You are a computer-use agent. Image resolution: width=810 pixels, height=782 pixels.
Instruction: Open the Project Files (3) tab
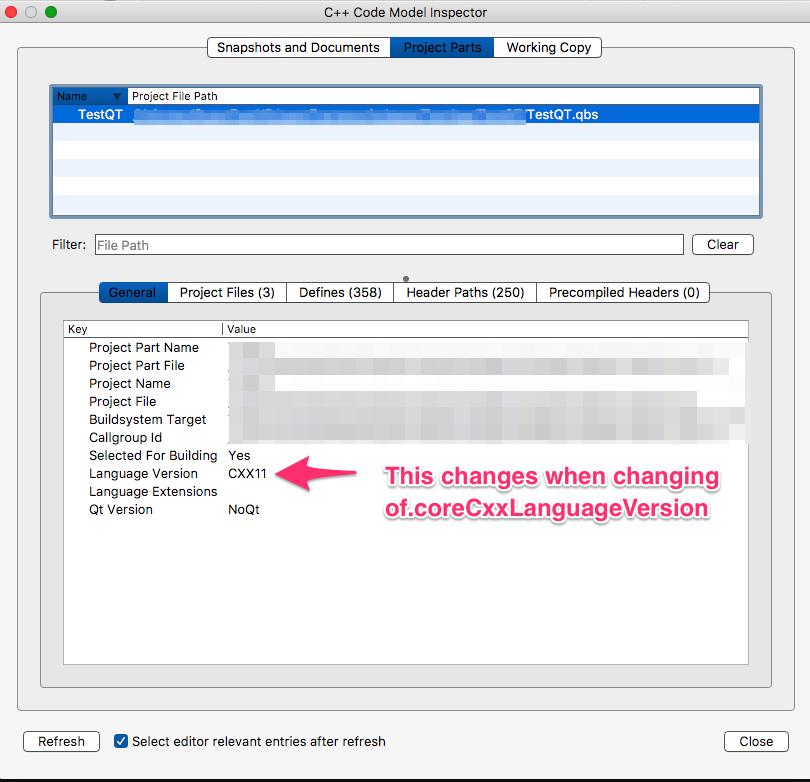click(225, 292)
